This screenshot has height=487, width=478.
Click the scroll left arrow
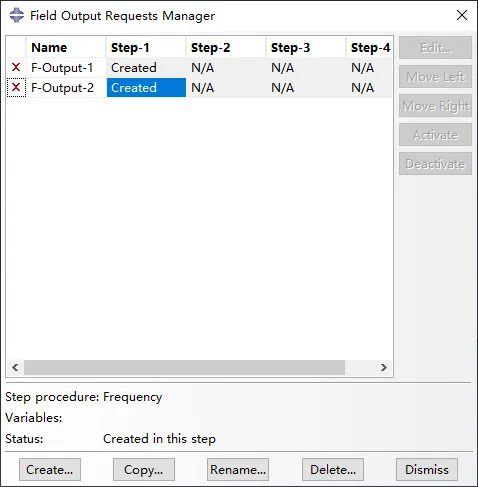pos(15,367)
